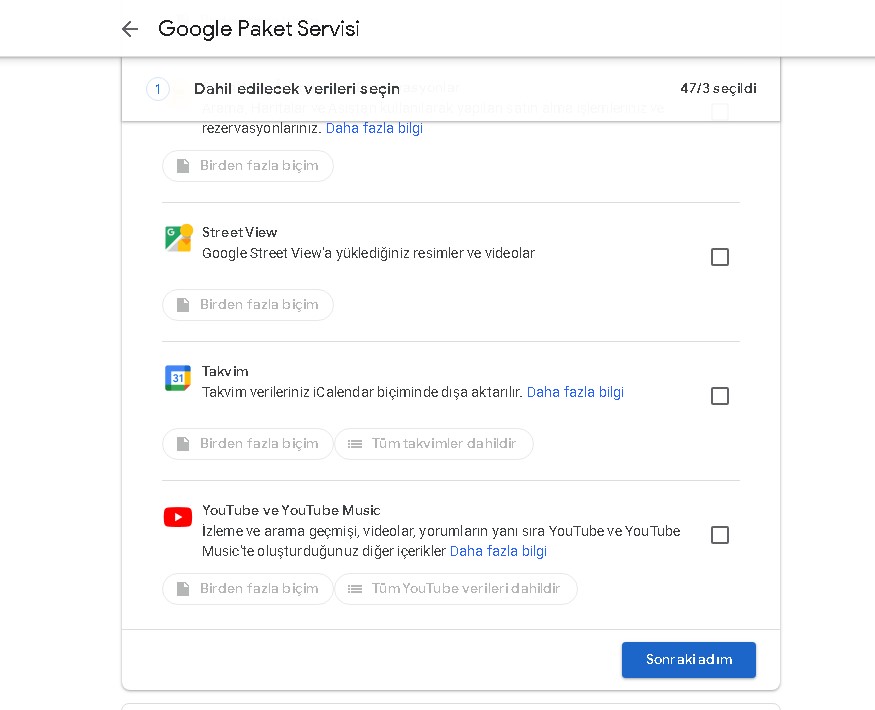The height and width of the screenshot is (710, 875).
Task: Click the document icon on Takvim's format chip
Action: point(183,444)
